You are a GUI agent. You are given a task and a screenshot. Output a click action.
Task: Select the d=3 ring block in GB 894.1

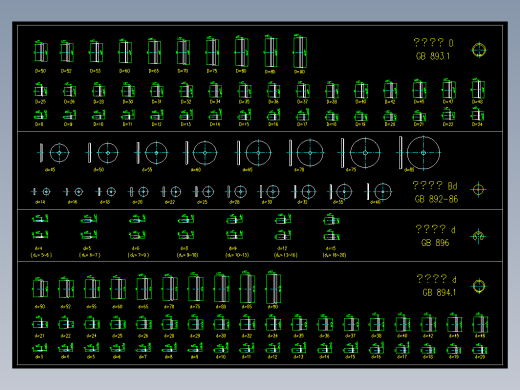[40, 348]
